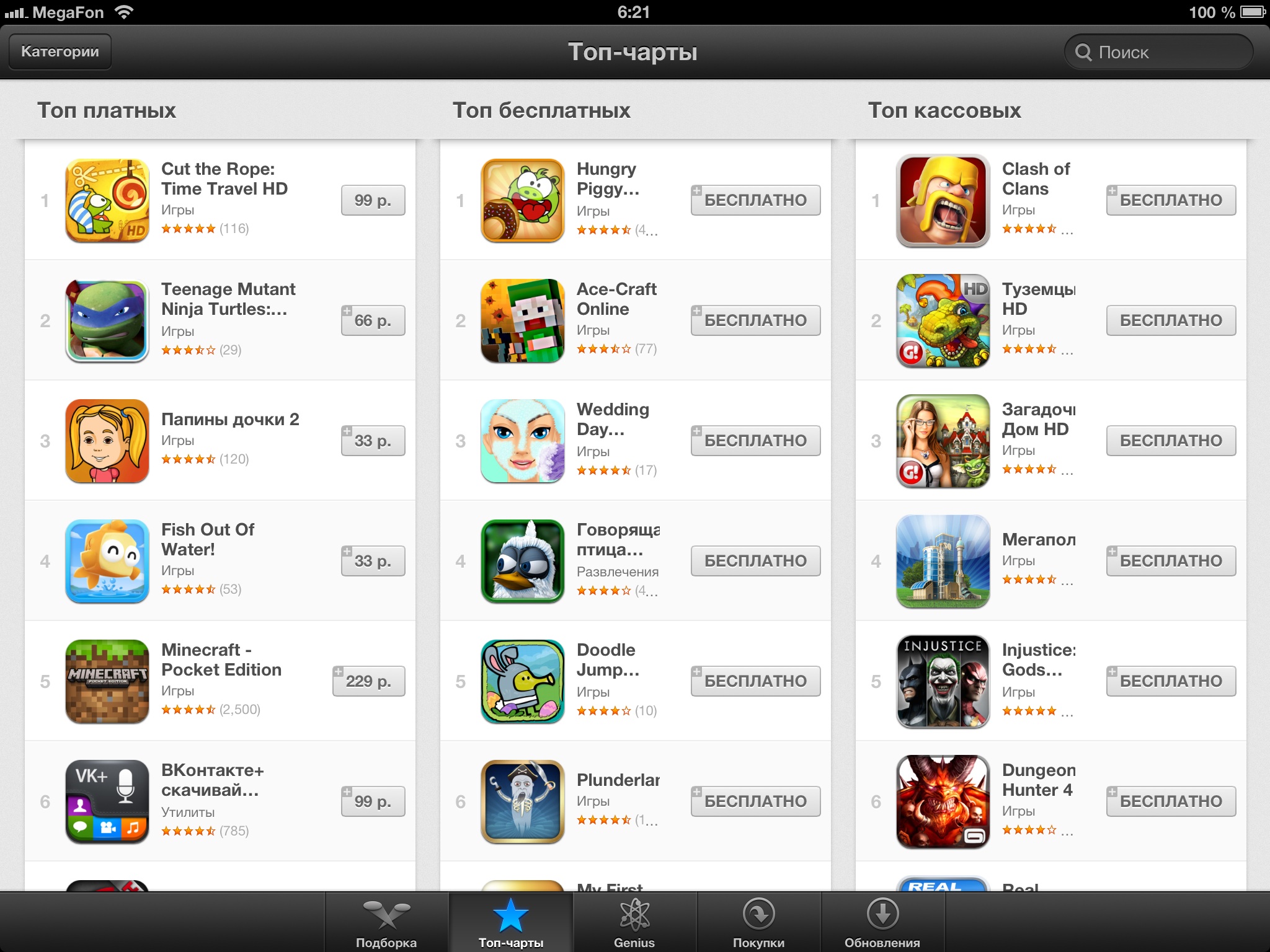The image size is (1270, 952).
Task: Select the Hungry Piggy app icon
Action: (523, 200)
